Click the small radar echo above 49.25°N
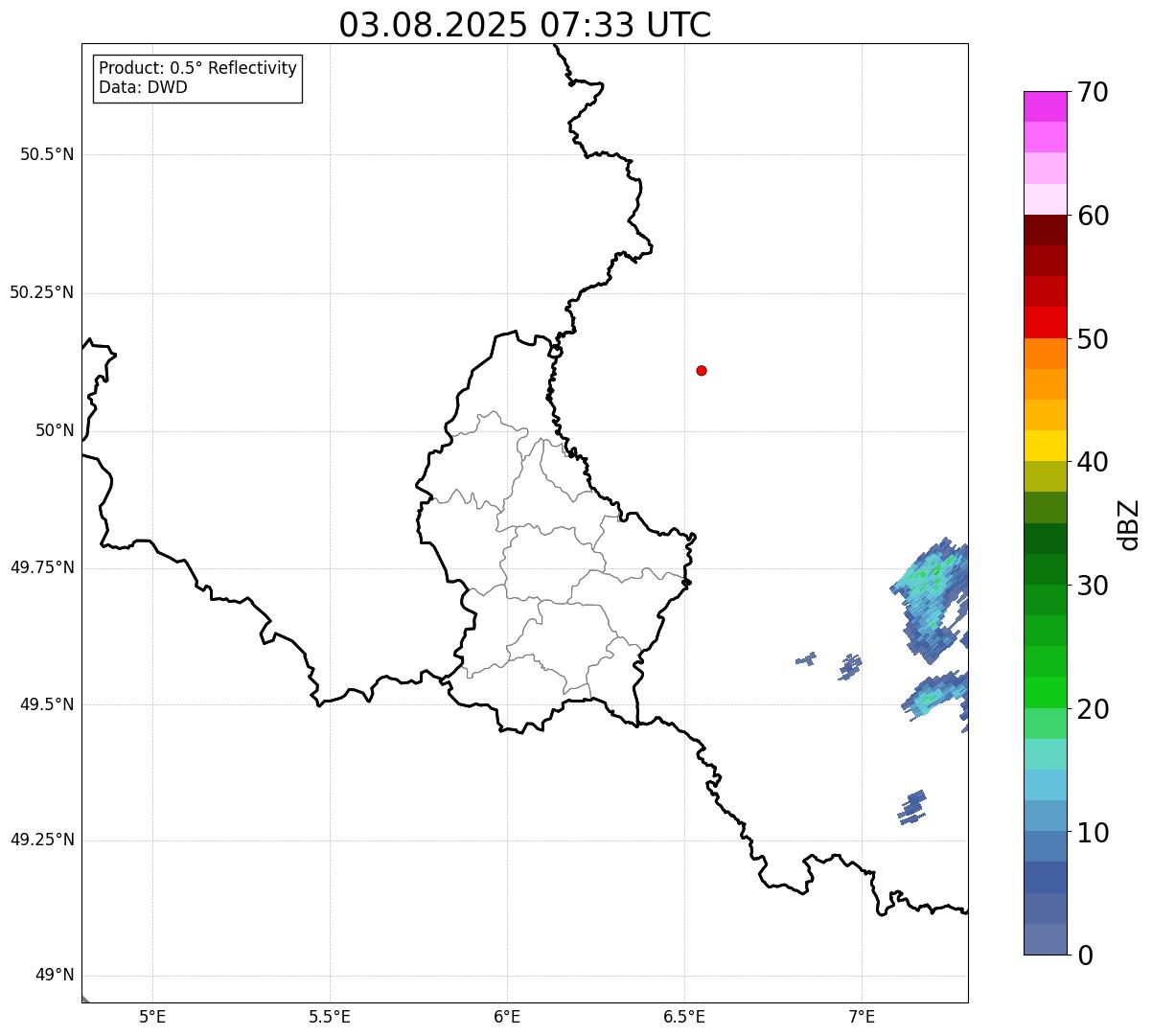This screenshot has width=1152, height=1036. click(913, 807)
